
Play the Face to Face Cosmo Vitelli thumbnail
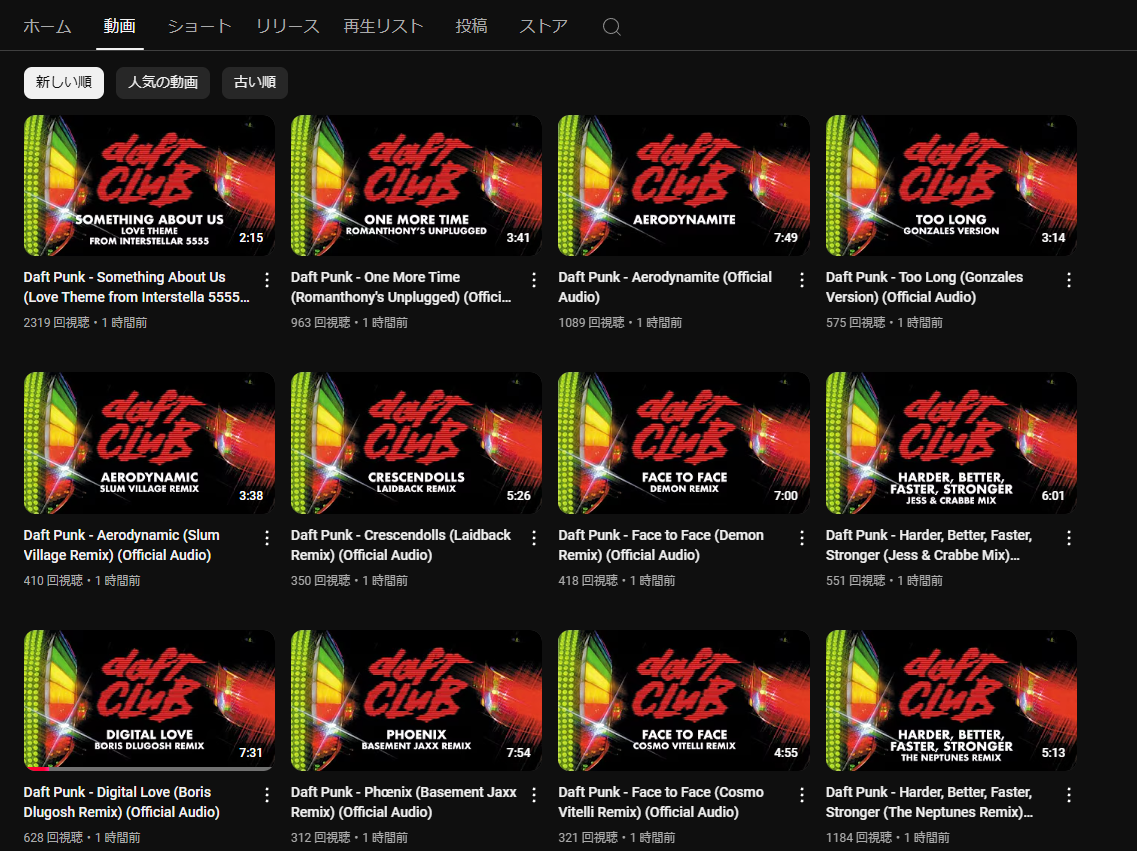pyautogui.click(x=683, y=700)
